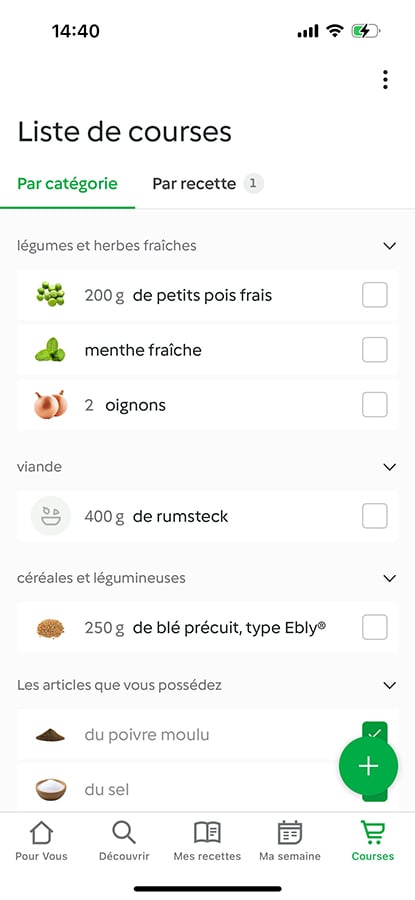The width and height of the screenshot is (415, 900).
Task: Go to Pour Vous home icon
Action: tap(41, 832)
